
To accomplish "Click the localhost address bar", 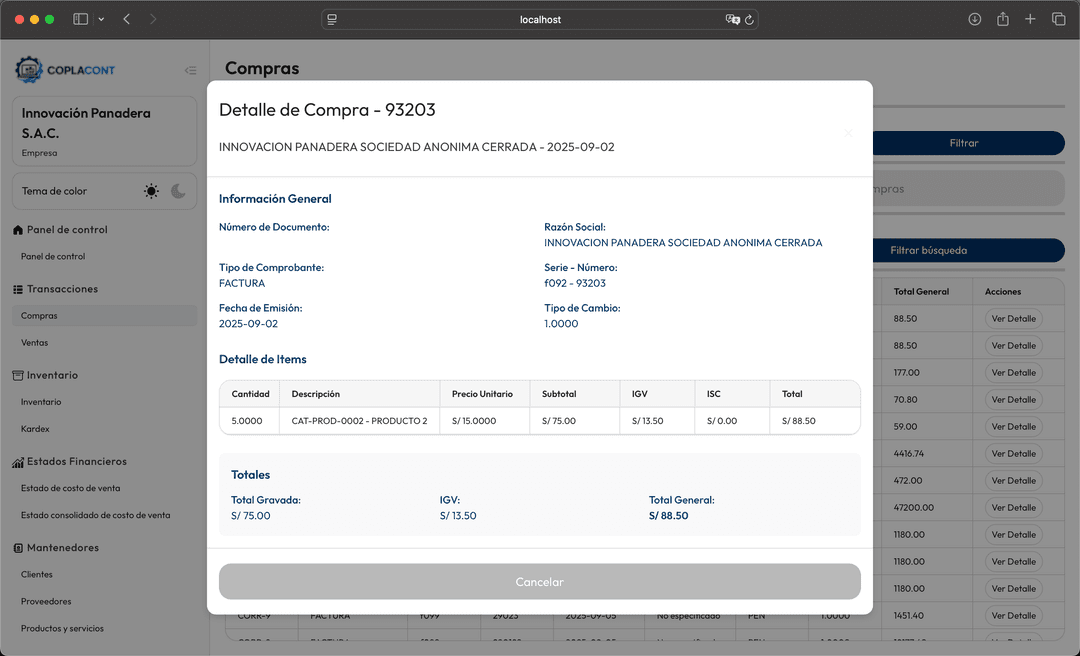I will [x=540, y=18].
